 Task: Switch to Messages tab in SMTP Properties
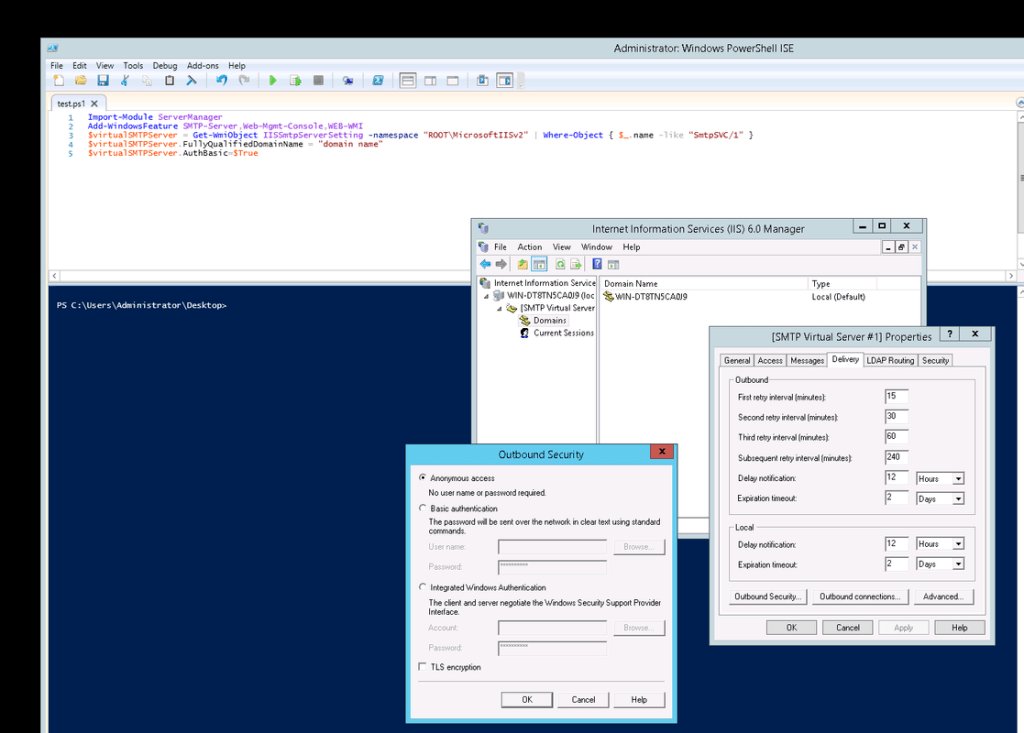click(807, 361)
